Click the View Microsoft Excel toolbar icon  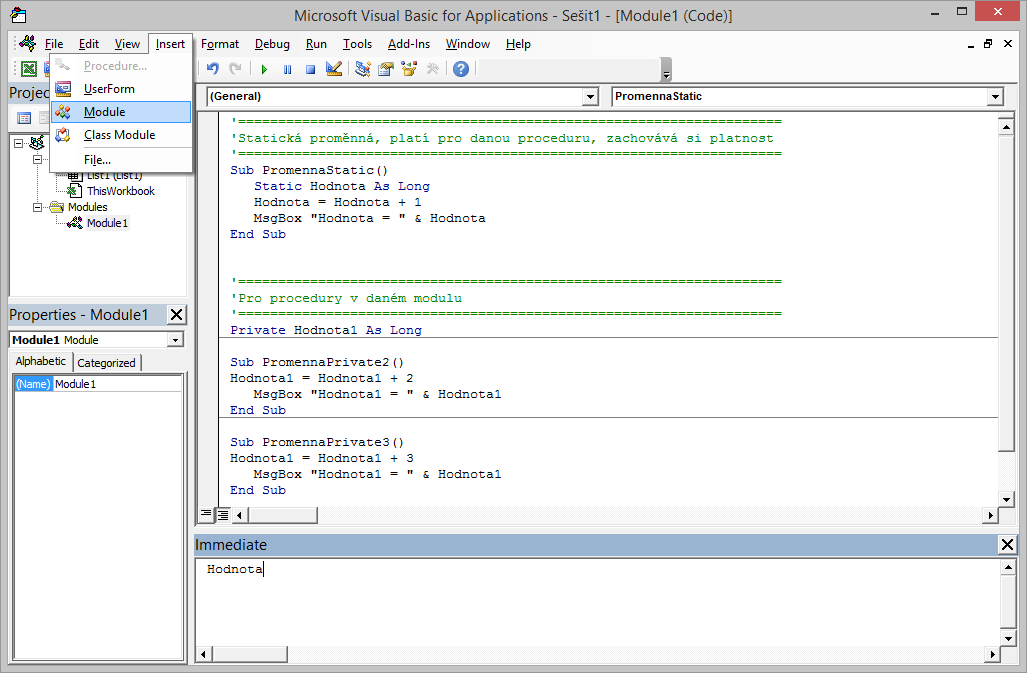(x=29, y=69)
